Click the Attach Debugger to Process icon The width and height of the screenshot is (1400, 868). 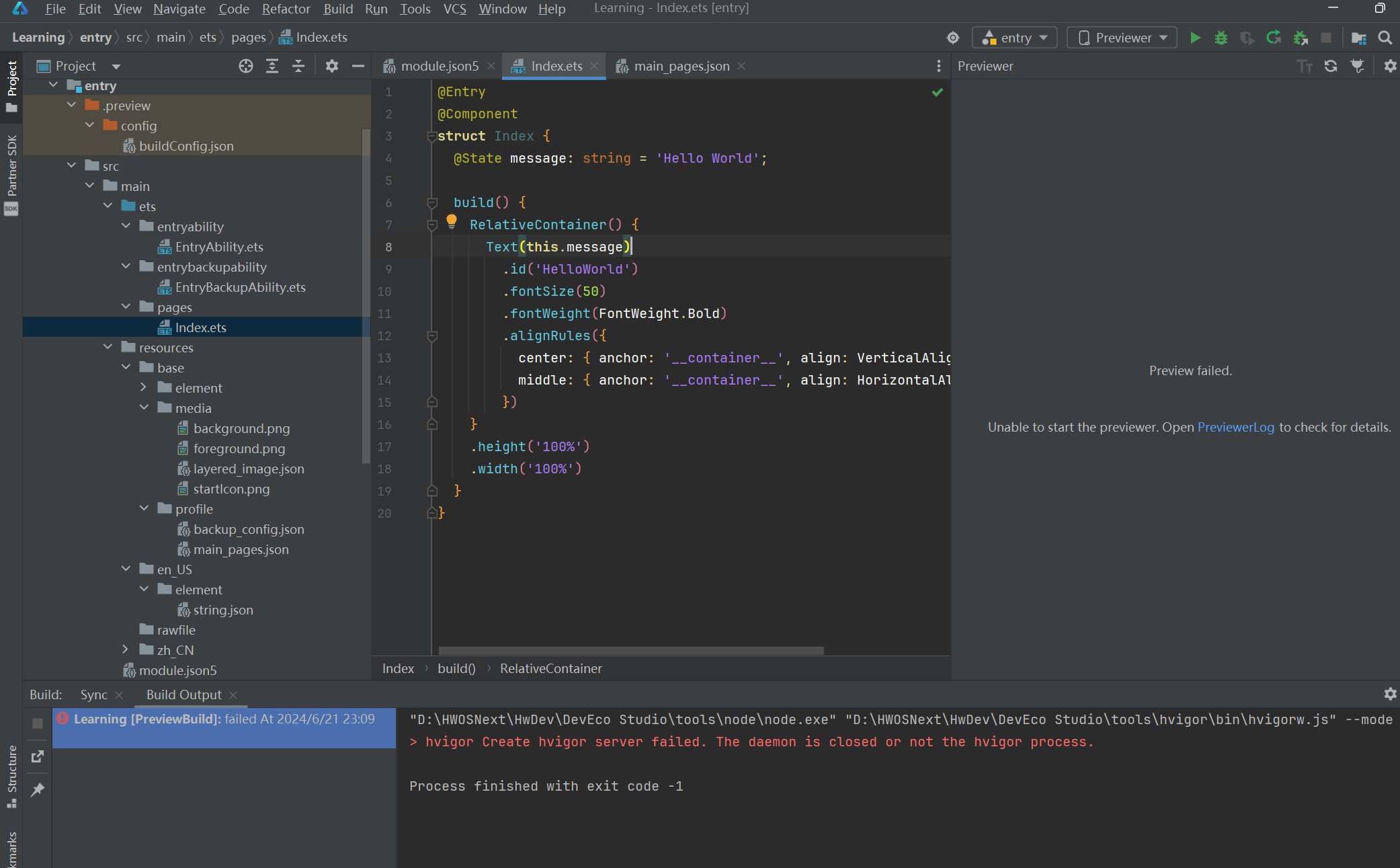point(1301,38)
